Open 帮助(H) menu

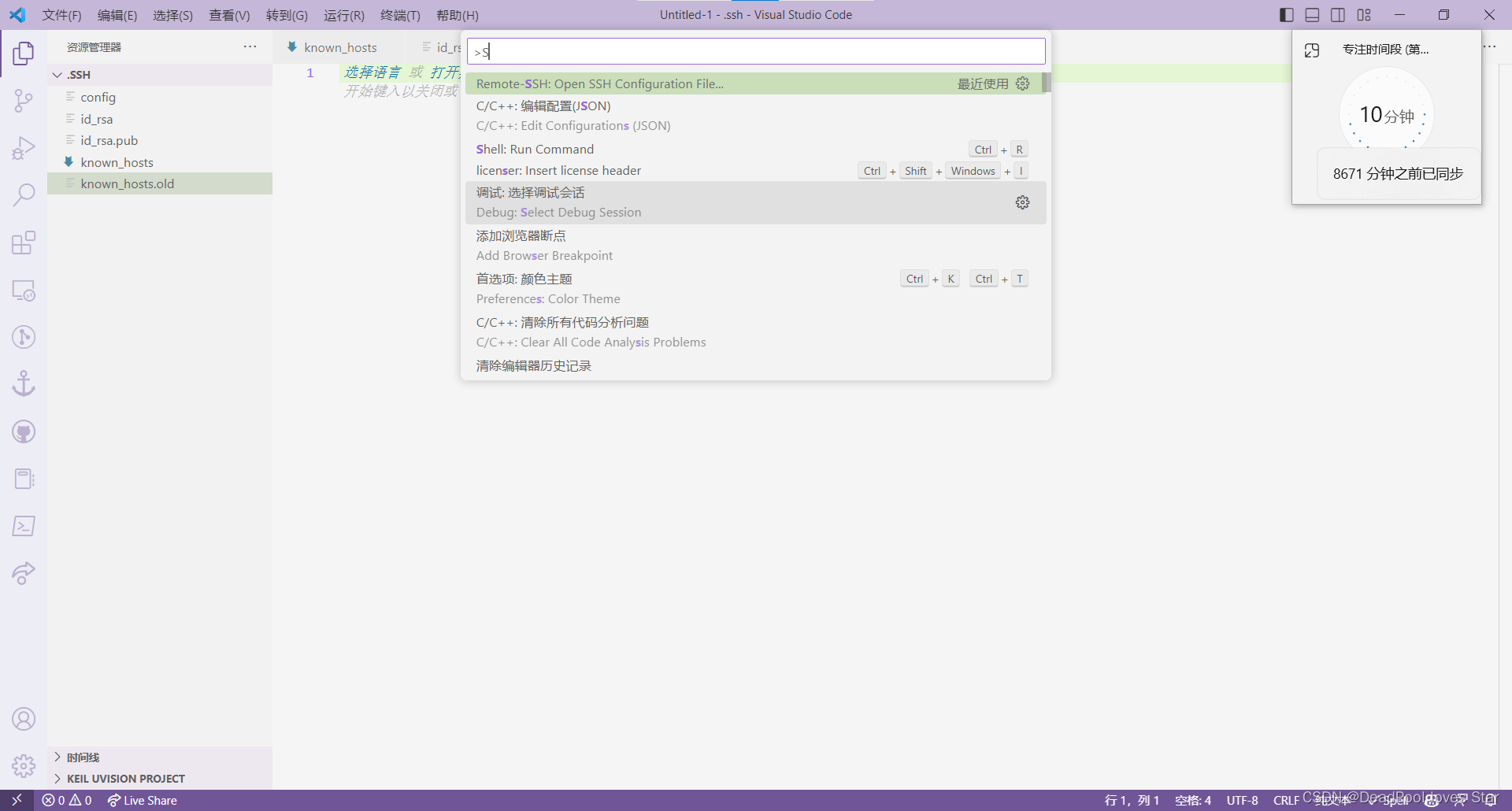pos(458,15)
